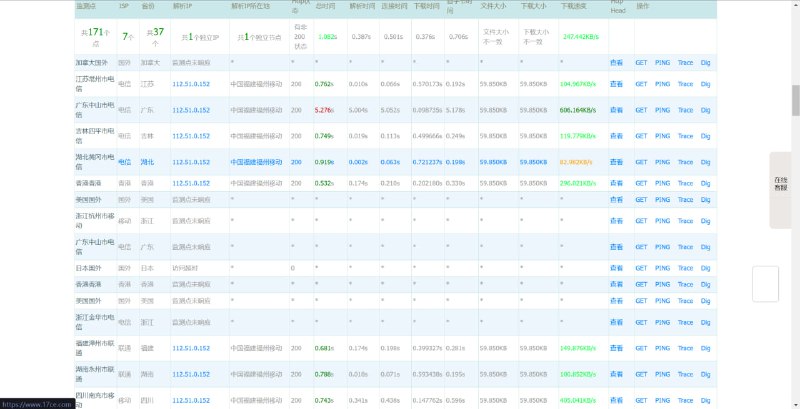Run Dig for the 四川南充市移动 node
The image size is (800, 409).
pyautogui.click(x=705, y=400)
